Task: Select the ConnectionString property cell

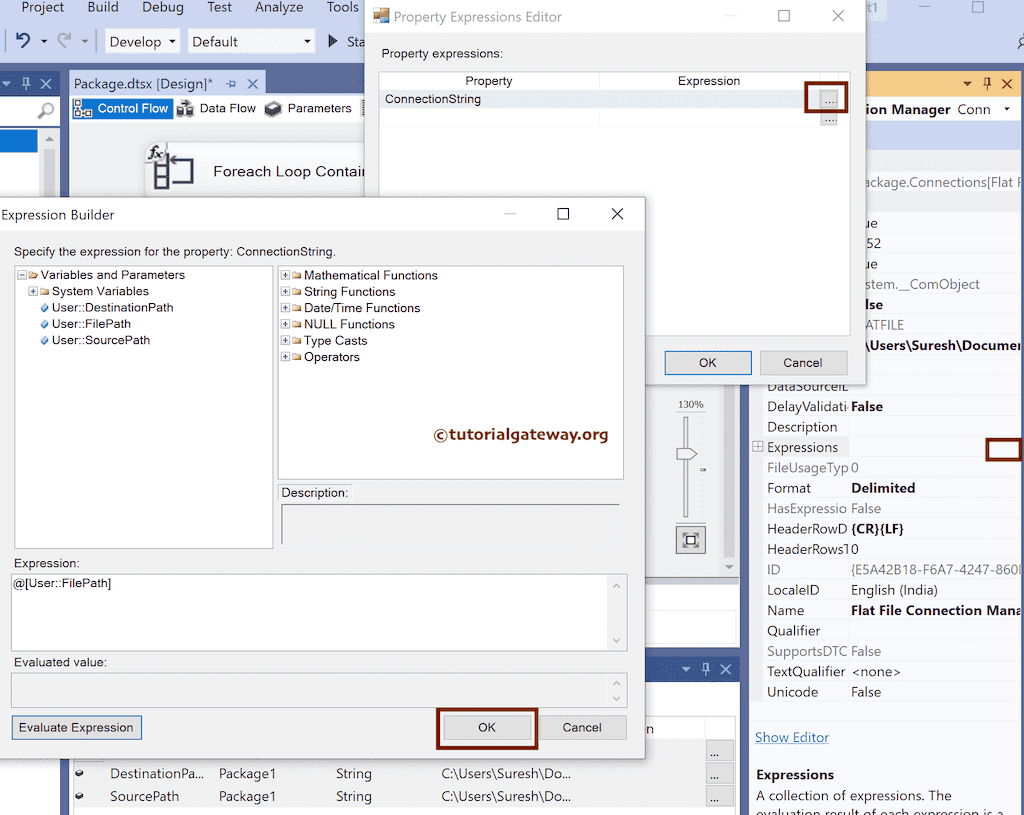Action: 488,99
